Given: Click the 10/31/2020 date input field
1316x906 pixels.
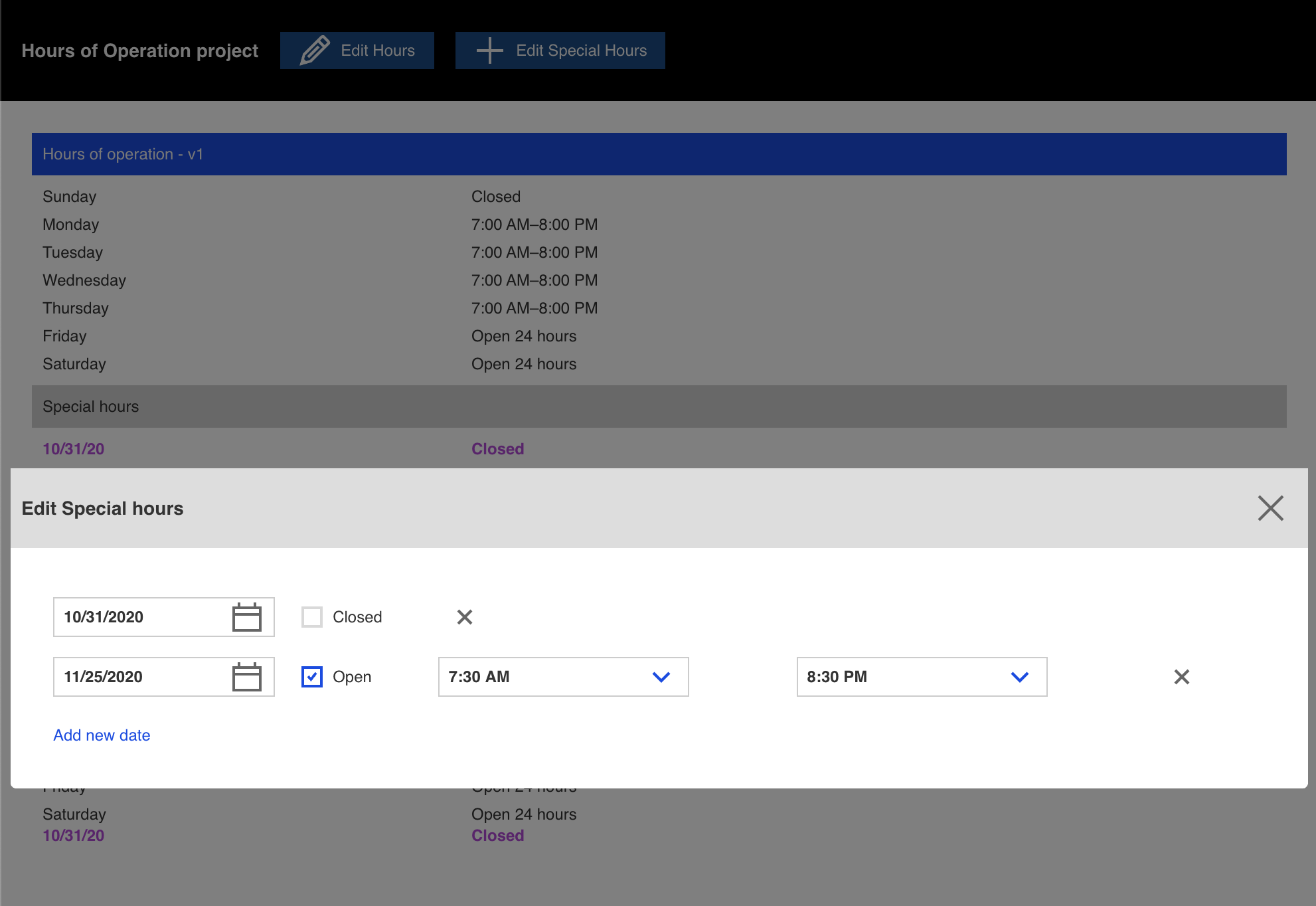Looking at the screenshot, I should pos(139,617).
